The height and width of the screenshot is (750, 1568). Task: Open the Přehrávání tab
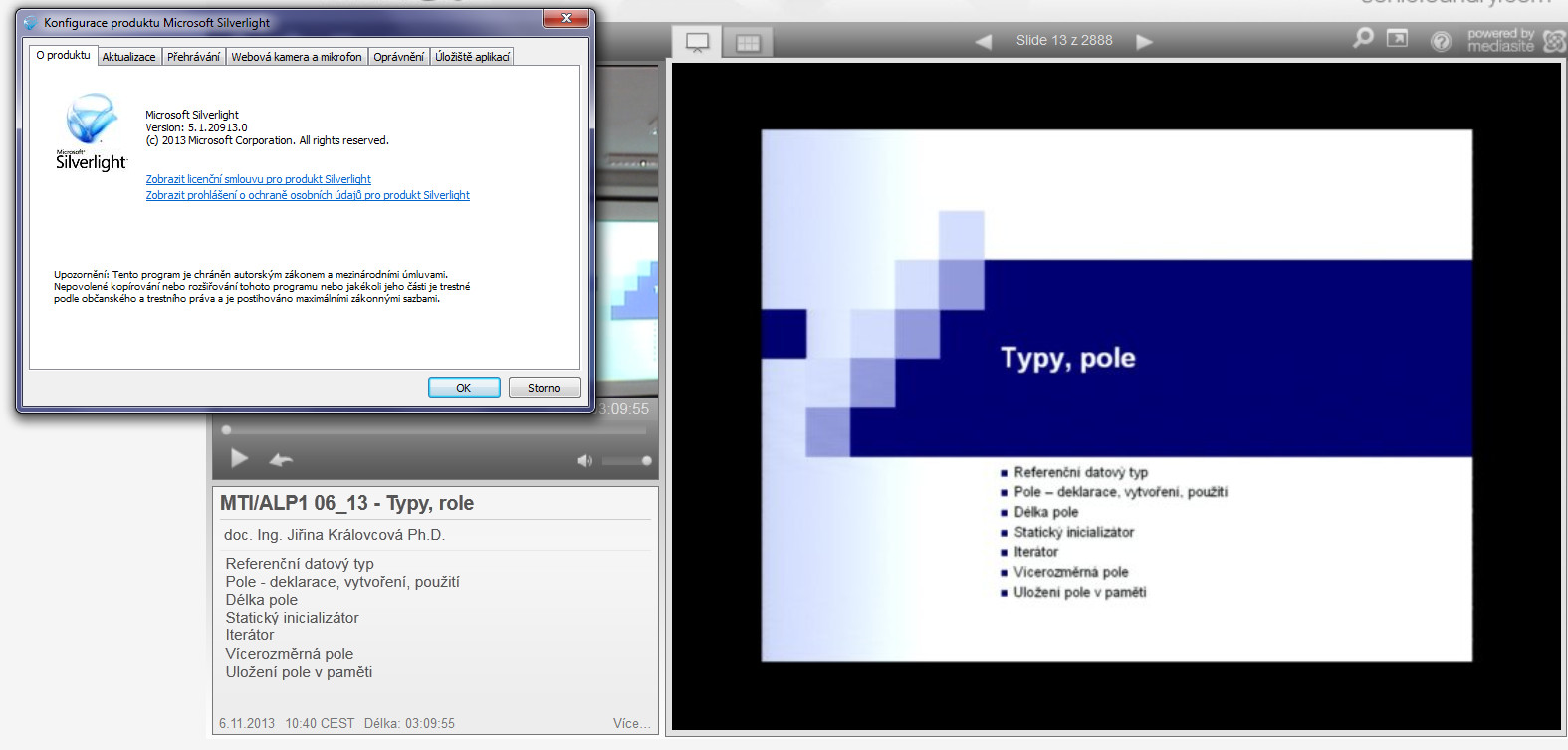click(193, 57)
